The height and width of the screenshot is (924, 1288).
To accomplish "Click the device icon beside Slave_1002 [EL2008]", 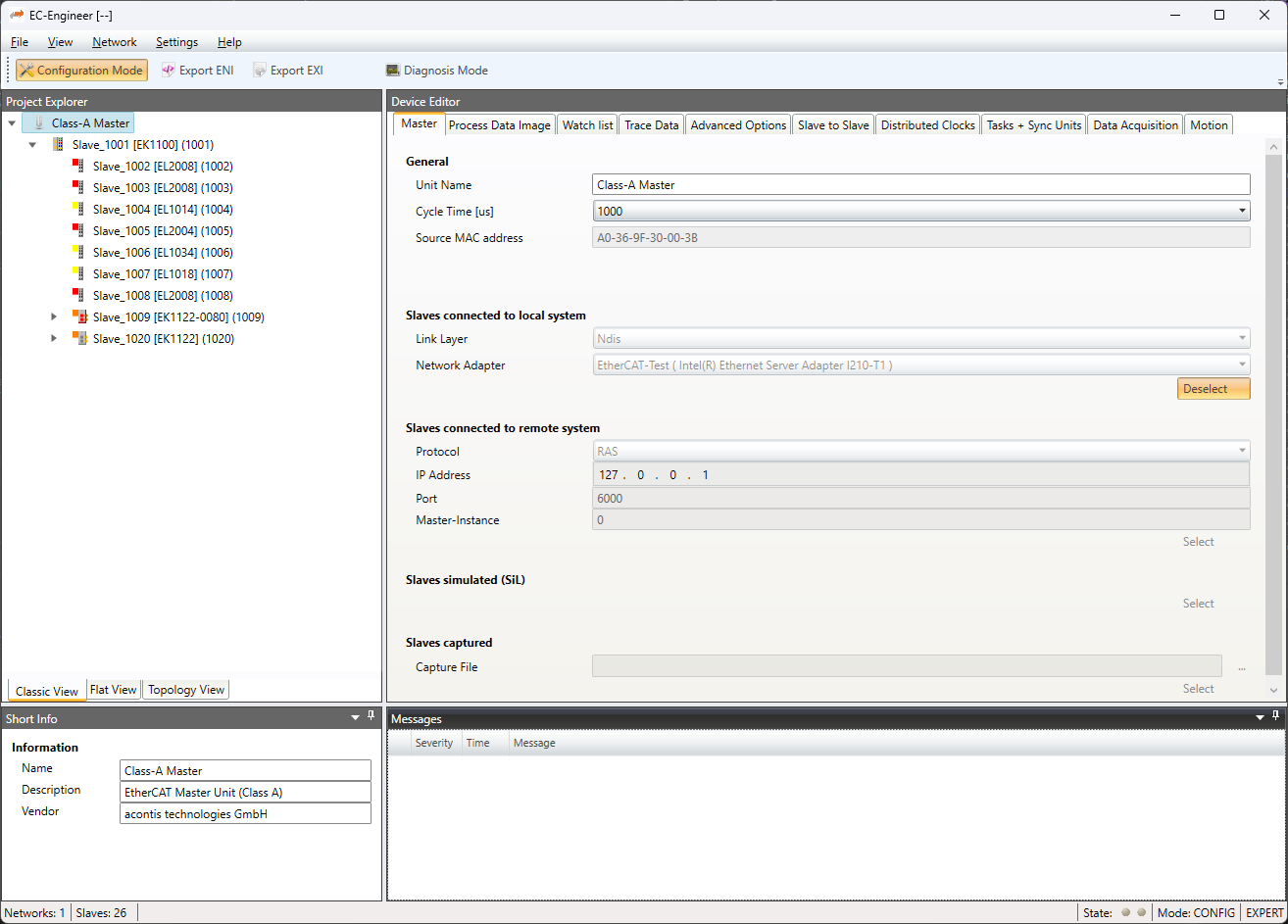I will (77, 166).
